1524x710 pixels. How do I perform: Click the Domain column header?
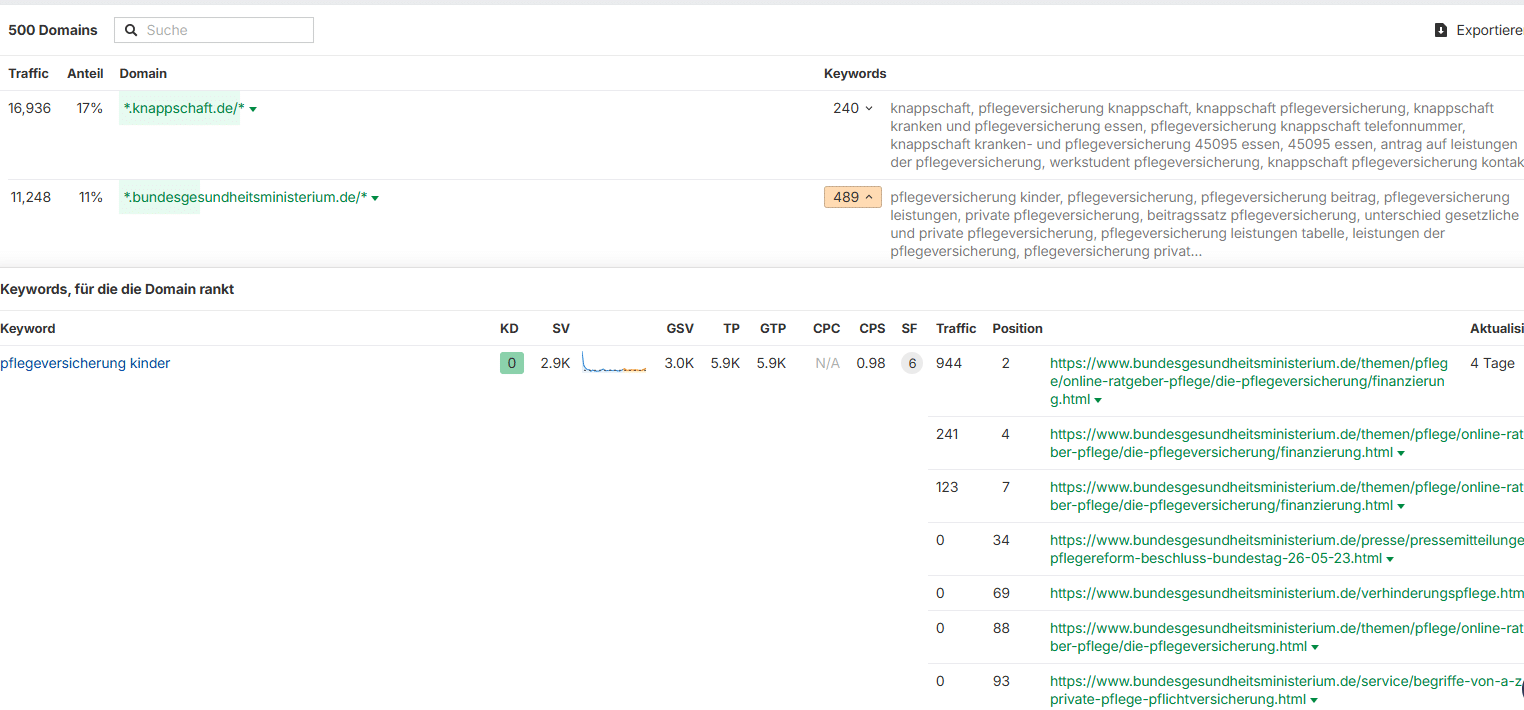[143, 73]
